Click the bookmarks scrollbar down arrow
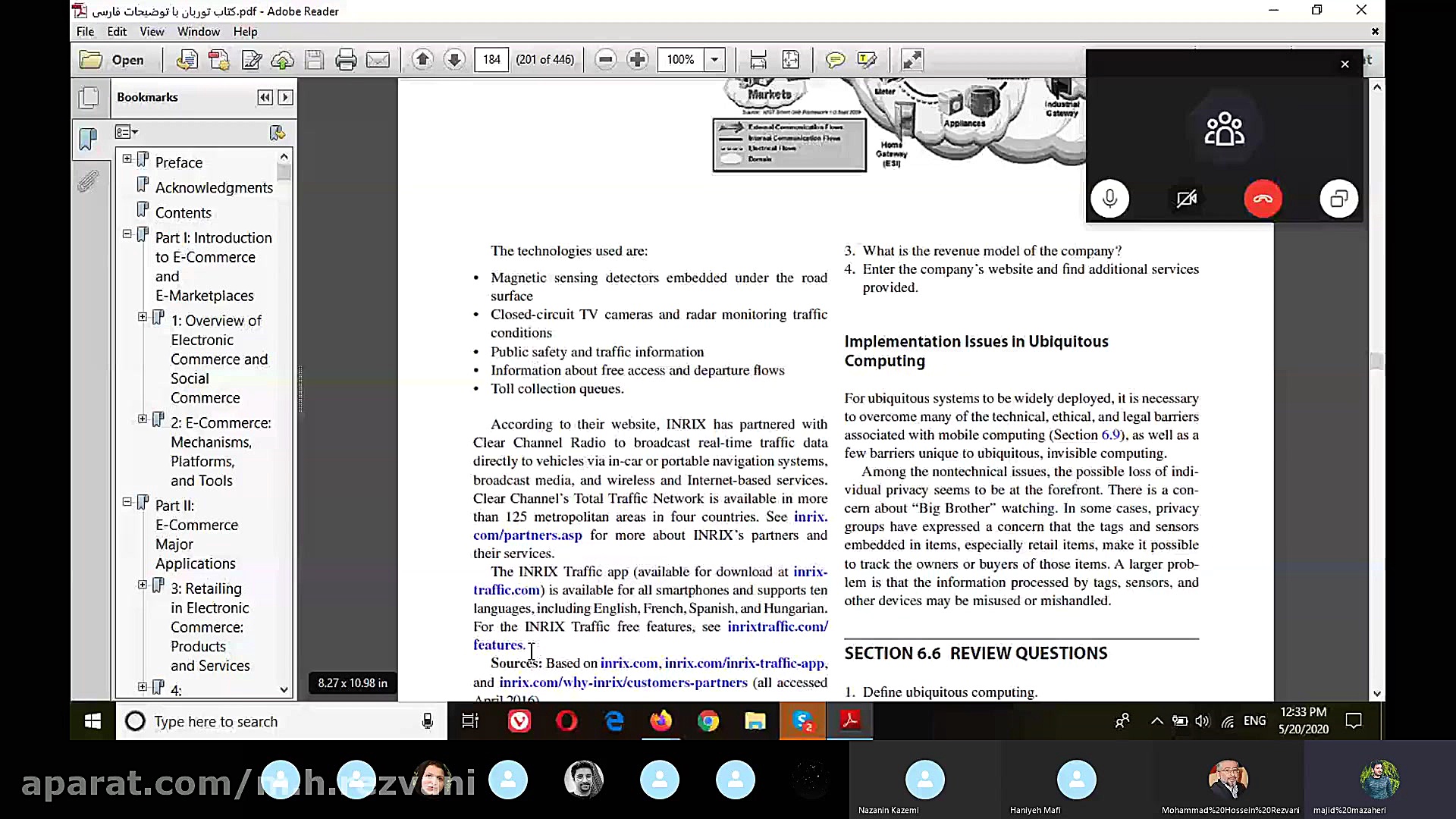Screen dimensions: 1456x819 (284, 689)
